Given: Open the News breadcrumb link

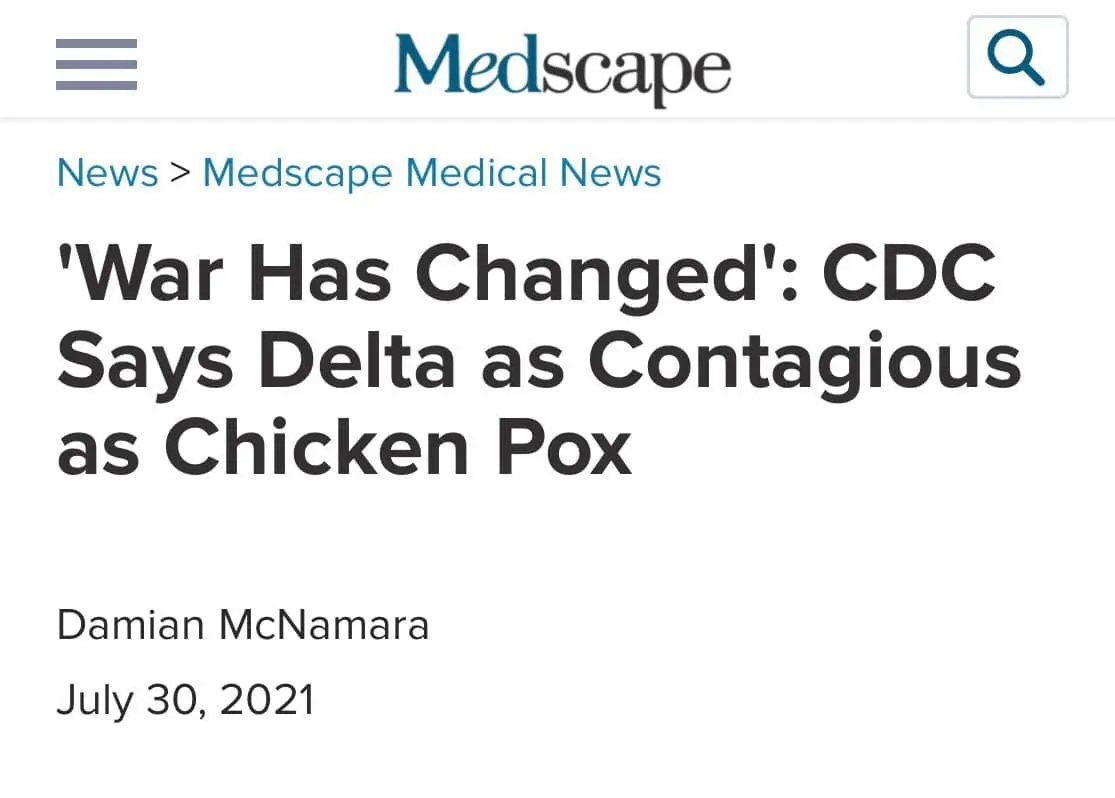Looking at the screenshot, I should (x=108, y=173).
